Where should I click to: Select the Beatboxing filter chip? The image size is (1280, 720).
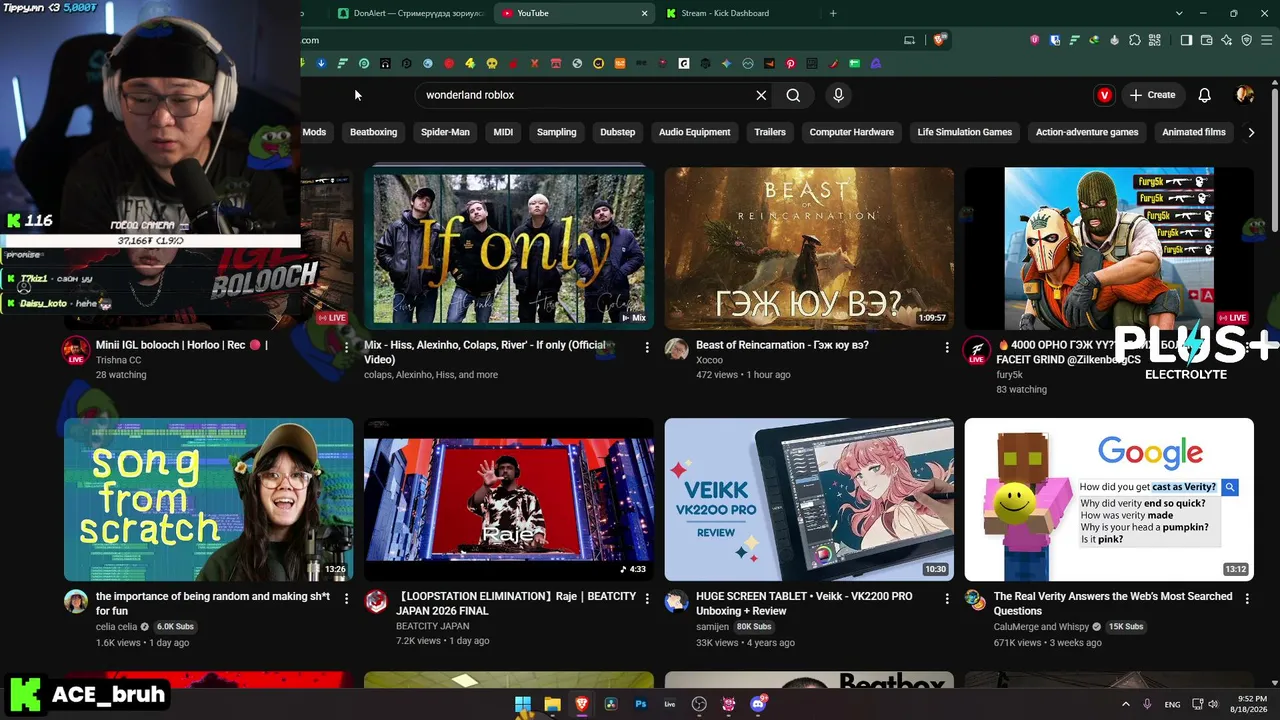373,132
